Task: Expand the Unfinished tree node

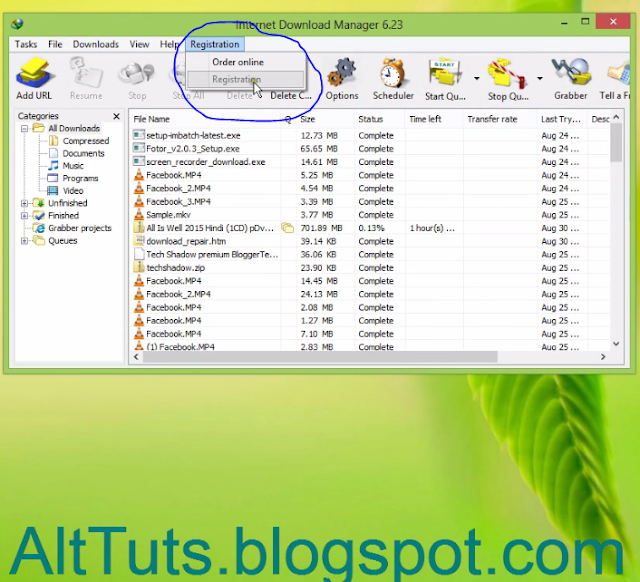Action: [24, 203]
